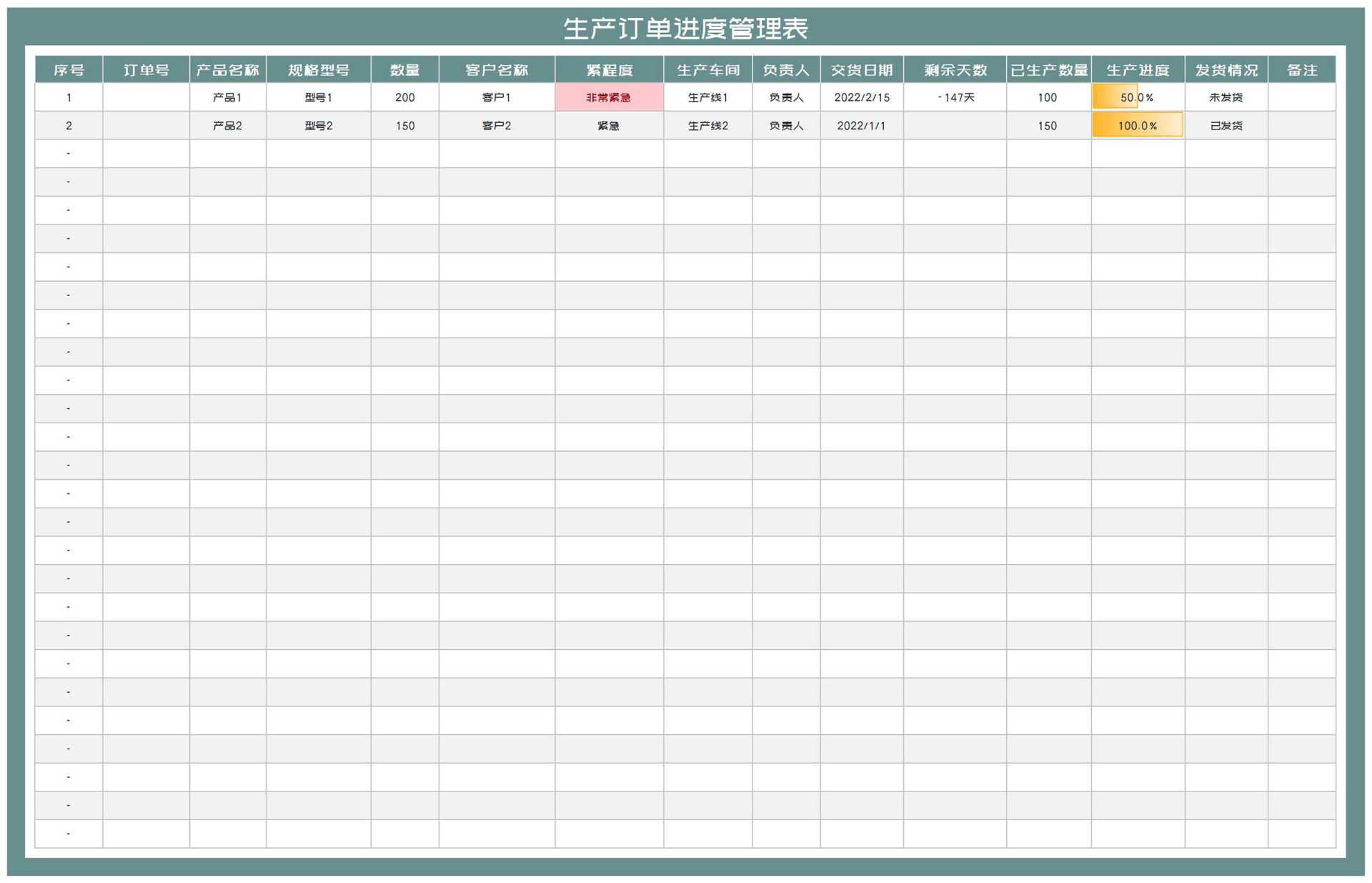Viewport: 1372px width, 883px height.
Task: Select quantity cell 150 in 数量 column
Action: point(405,125)
